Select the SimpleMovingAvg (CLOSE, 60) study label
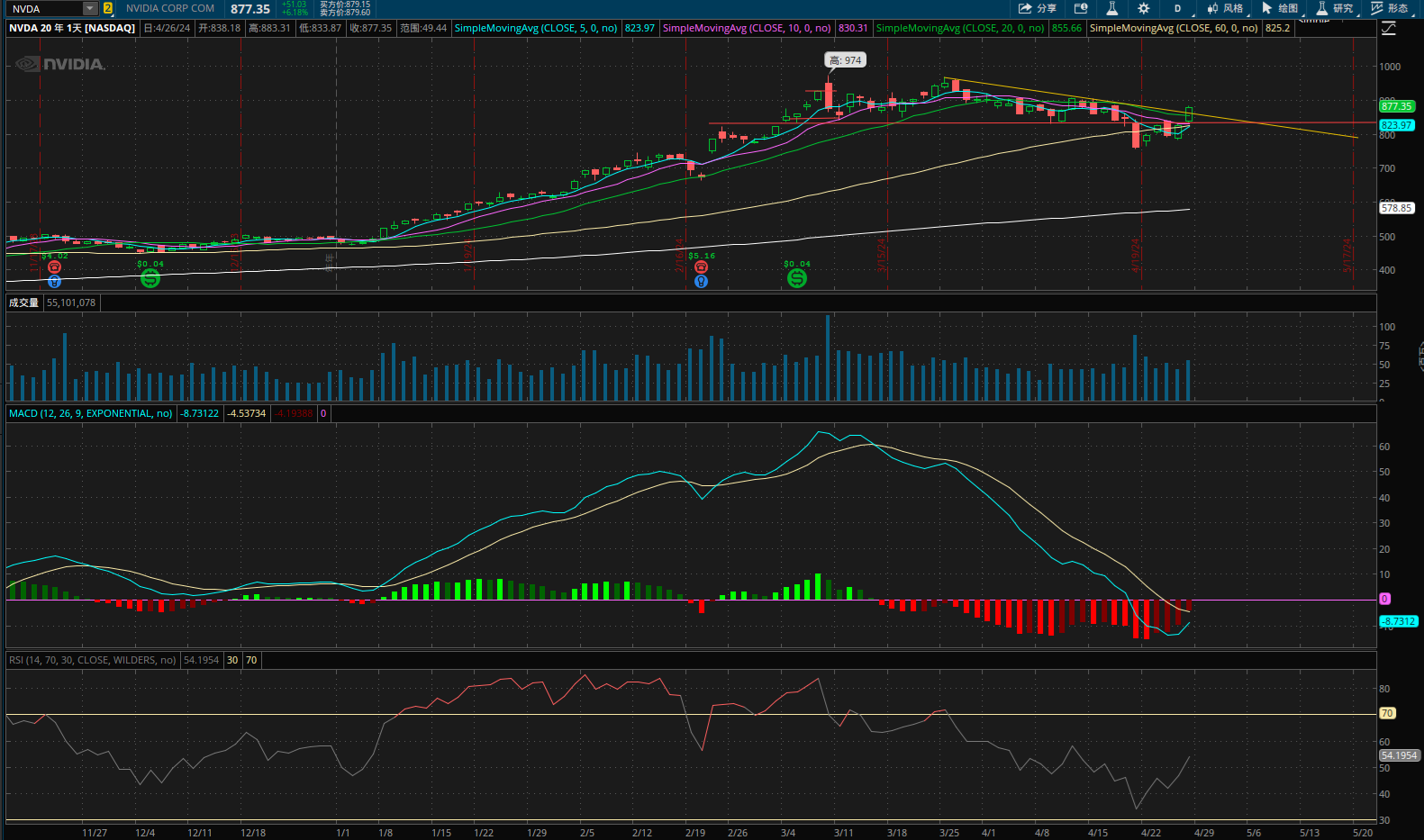The image size is (1424, 840). pos(1174,28)
